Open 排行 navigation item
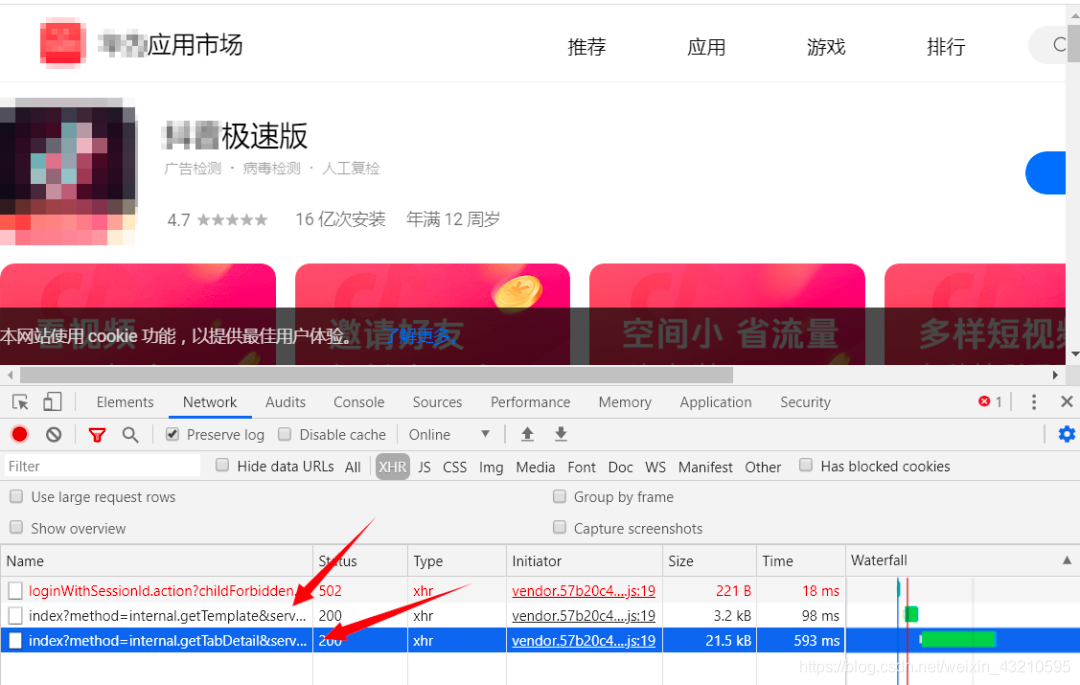The width and height of the screenshot is (1080, 685). 946,47
